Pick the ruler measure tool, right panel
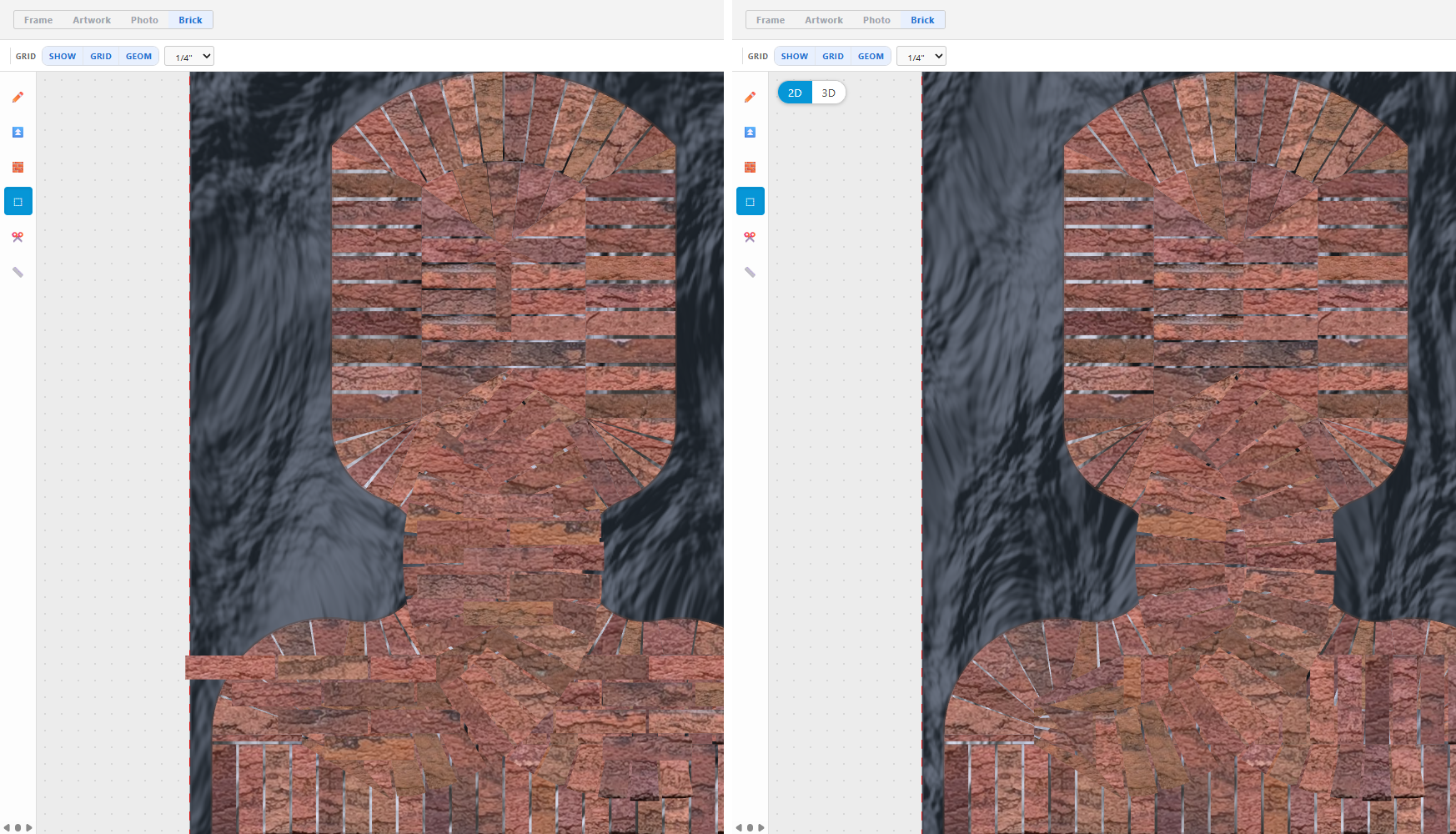The image size is (1456, 834). click(750, 272)
